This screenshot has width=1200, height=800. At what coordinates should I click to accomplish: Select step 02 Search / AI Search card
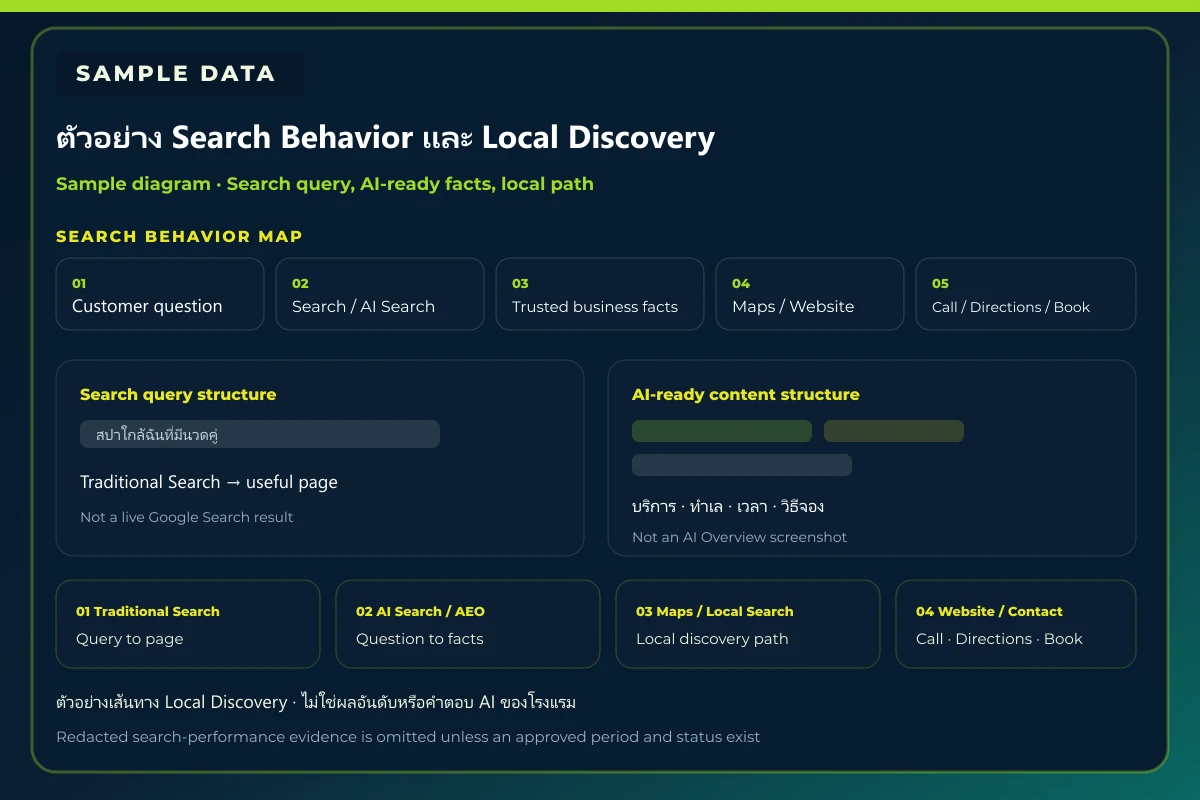tap(380, 294)
